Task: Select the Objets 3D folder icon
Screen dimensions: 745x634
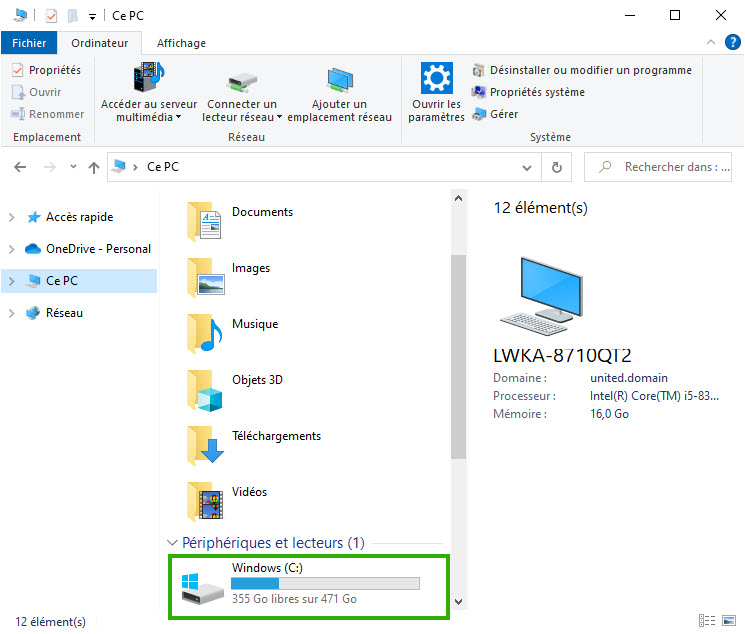Action: pyautogui.click(x=204, y=390)
